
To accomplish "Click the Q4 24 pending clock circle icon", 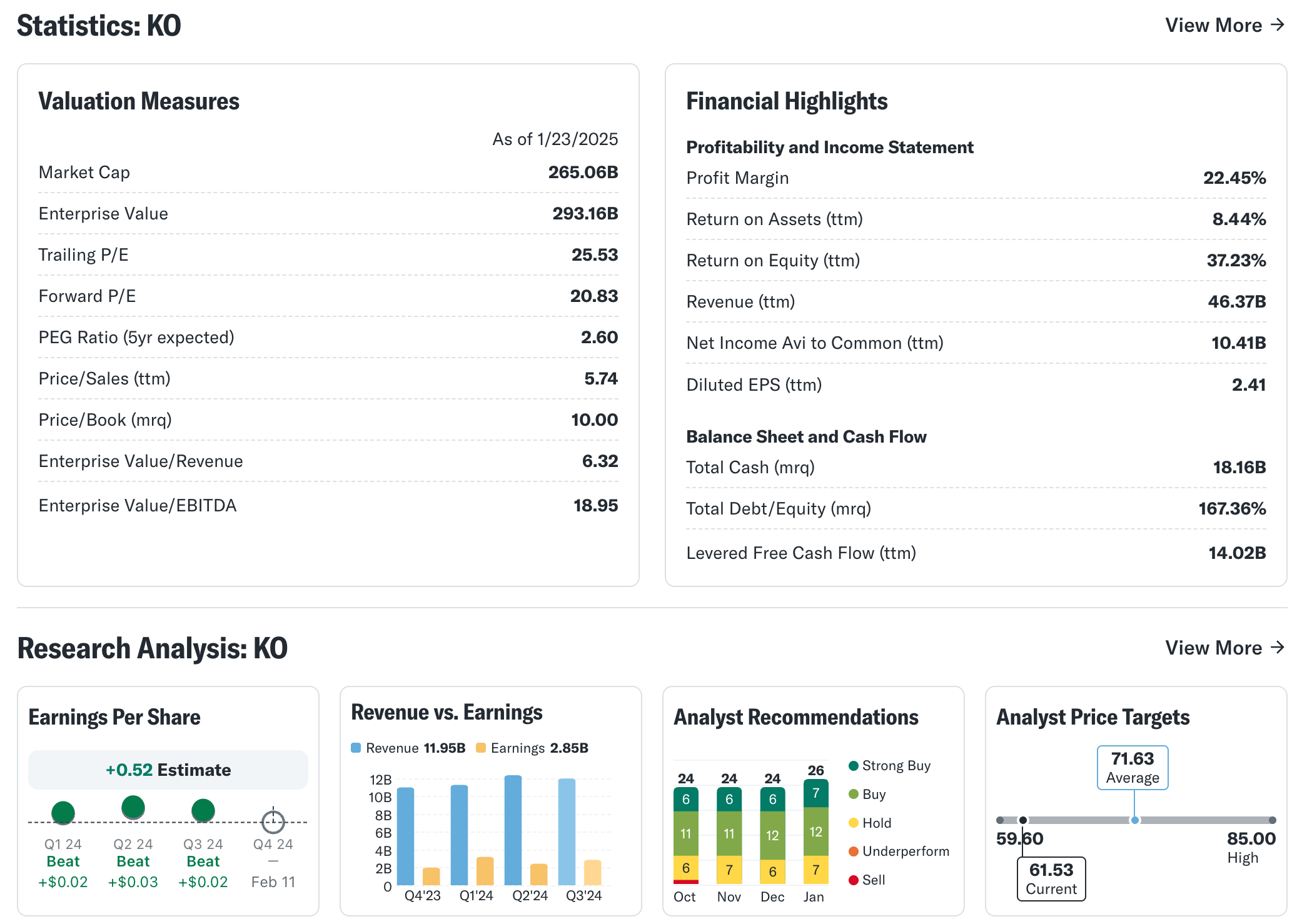I will (273, 821).
